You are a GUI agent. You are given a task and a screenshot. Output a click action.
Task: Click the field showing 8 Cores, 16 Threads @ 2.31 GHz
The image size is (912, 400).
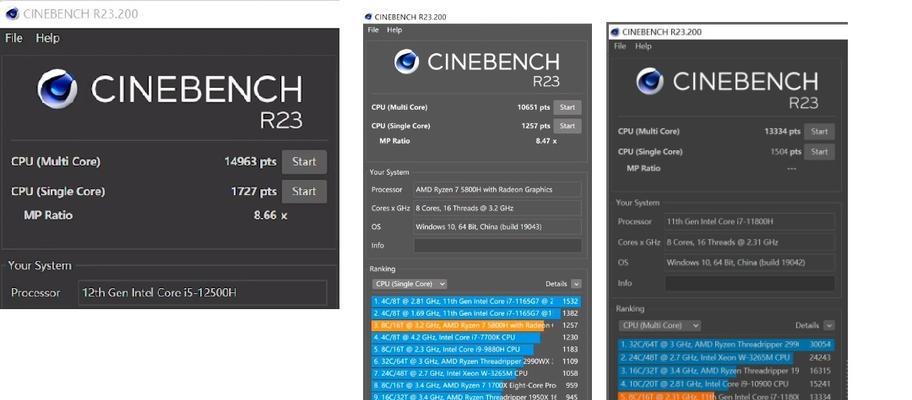point(750,242)
